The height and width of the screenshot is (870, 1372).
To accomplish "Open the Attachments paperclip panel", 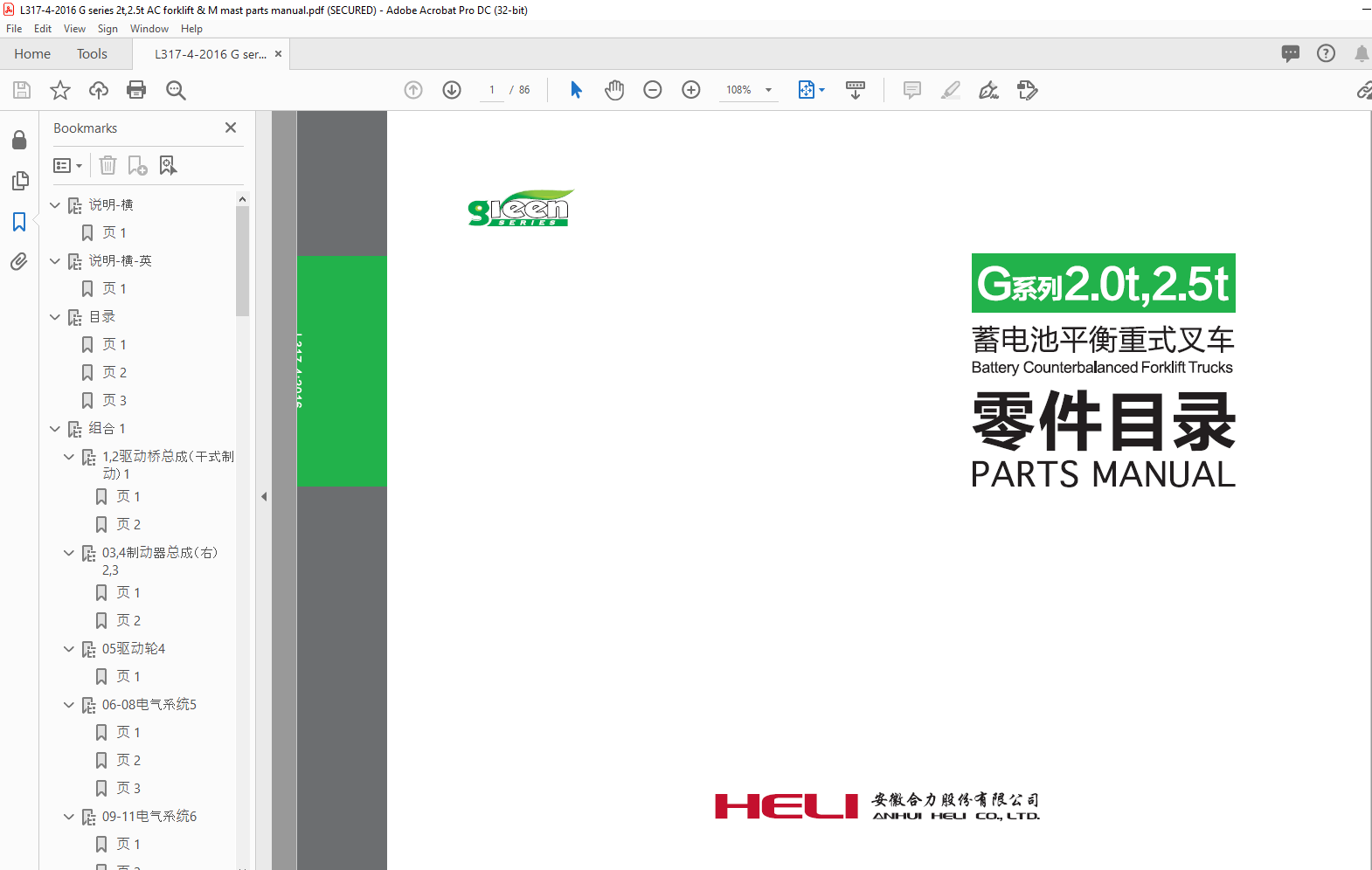I will [19, 261].
